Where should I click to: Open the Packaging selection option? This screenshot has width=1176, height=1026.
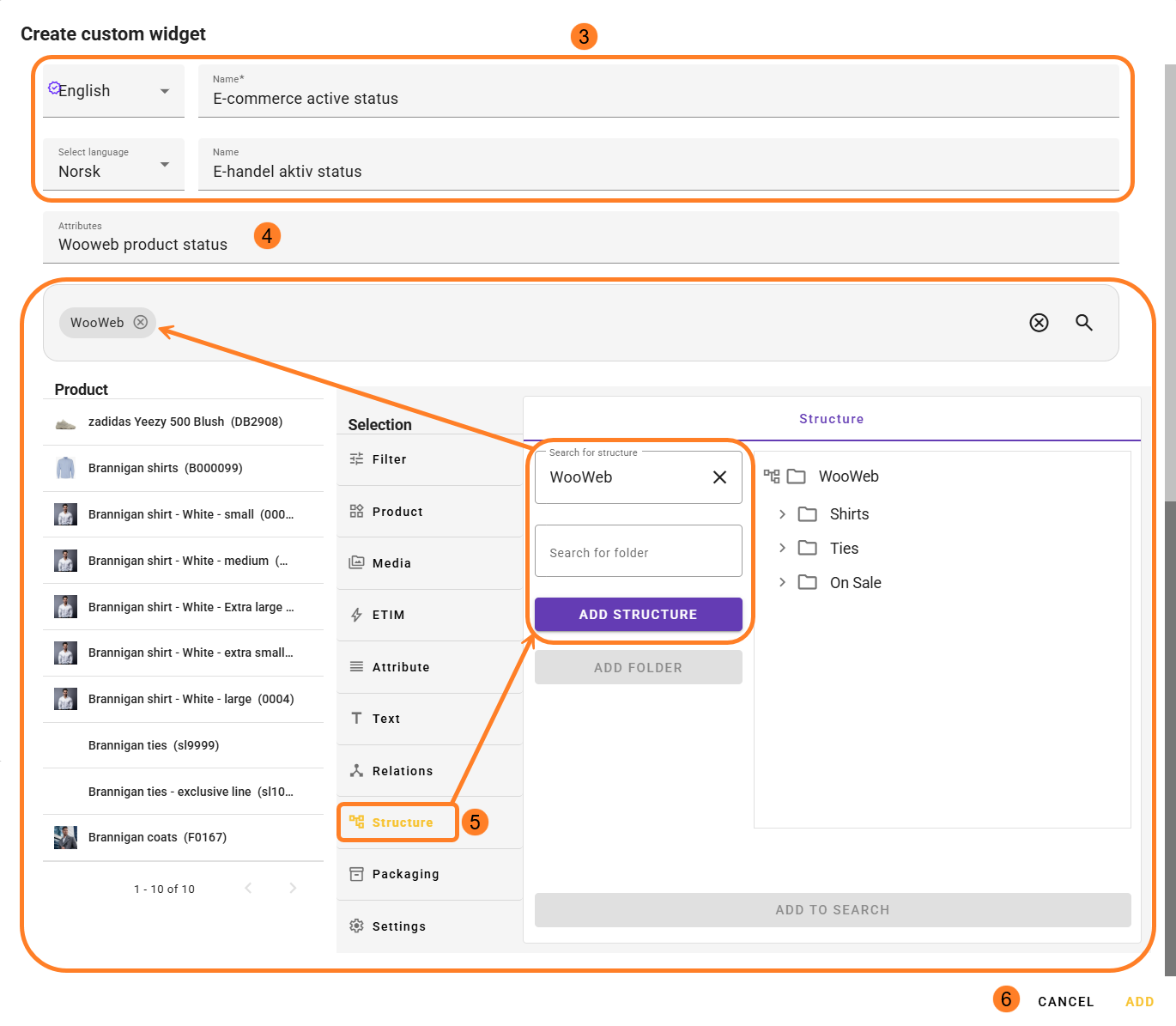point(405,874)
